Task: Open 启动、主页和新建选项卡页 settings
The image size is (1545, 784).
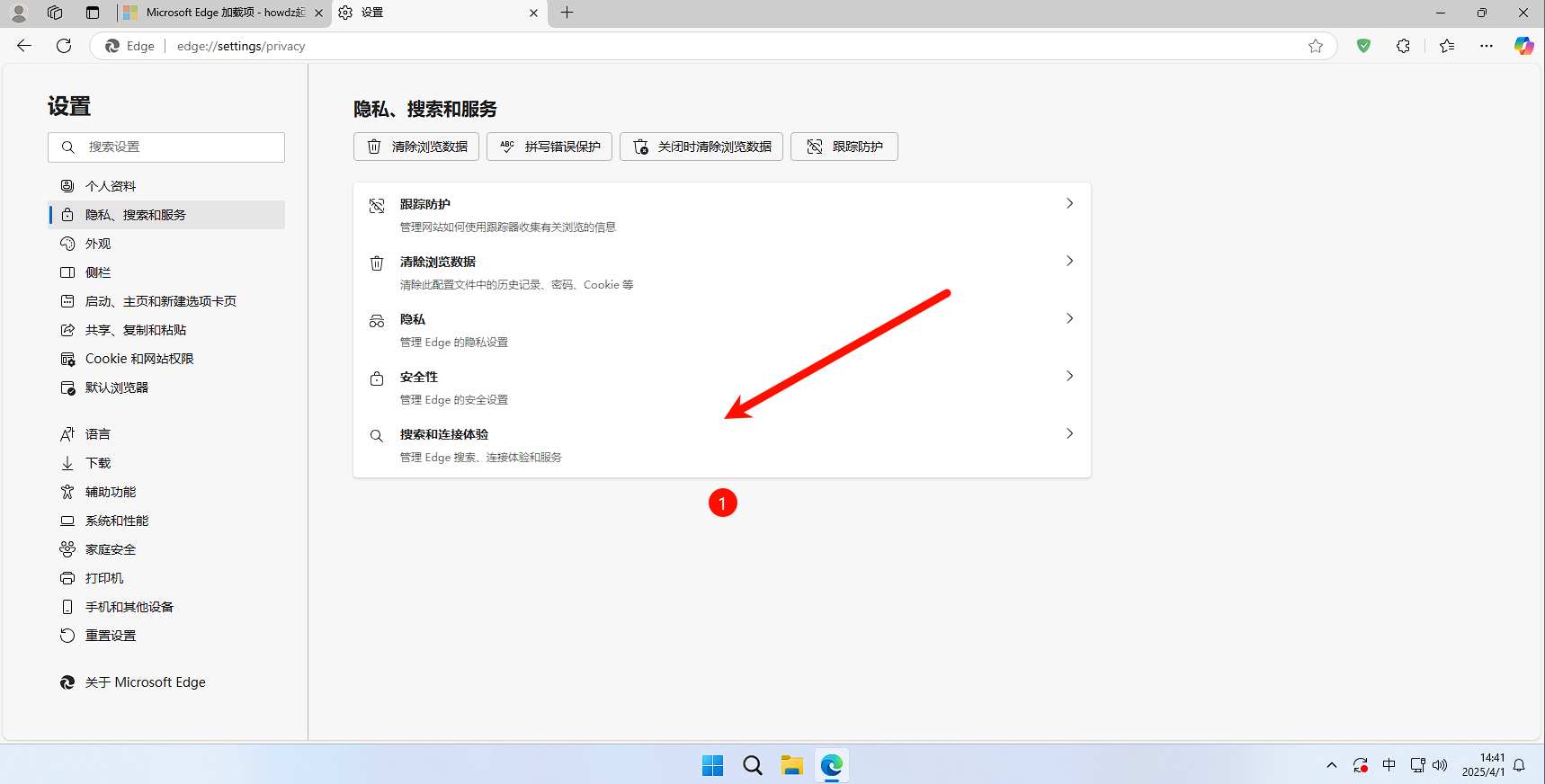Action: click(x=166, y=301)
